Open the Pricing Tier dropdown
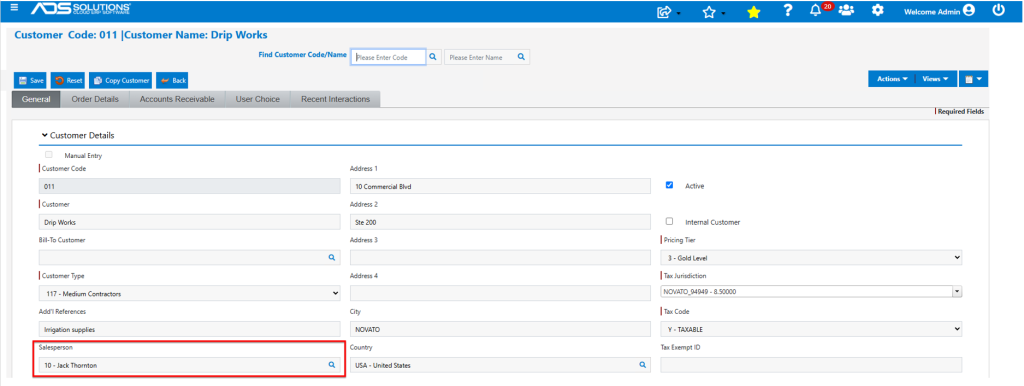This screenshot has width=1024, height=386. click(x=812, y=258)
